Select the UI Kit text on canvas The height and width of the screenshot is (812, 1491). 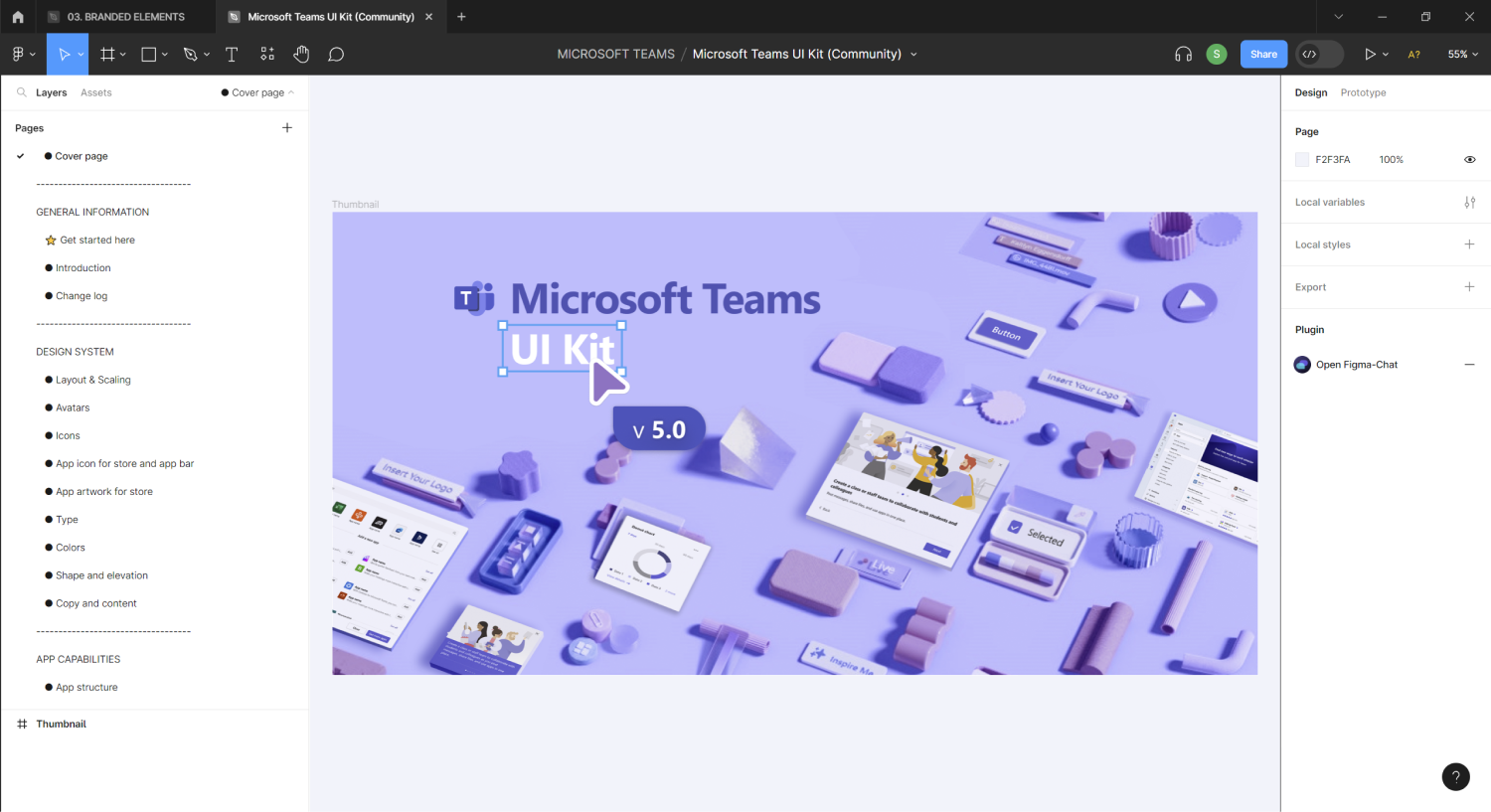[562, 349]
